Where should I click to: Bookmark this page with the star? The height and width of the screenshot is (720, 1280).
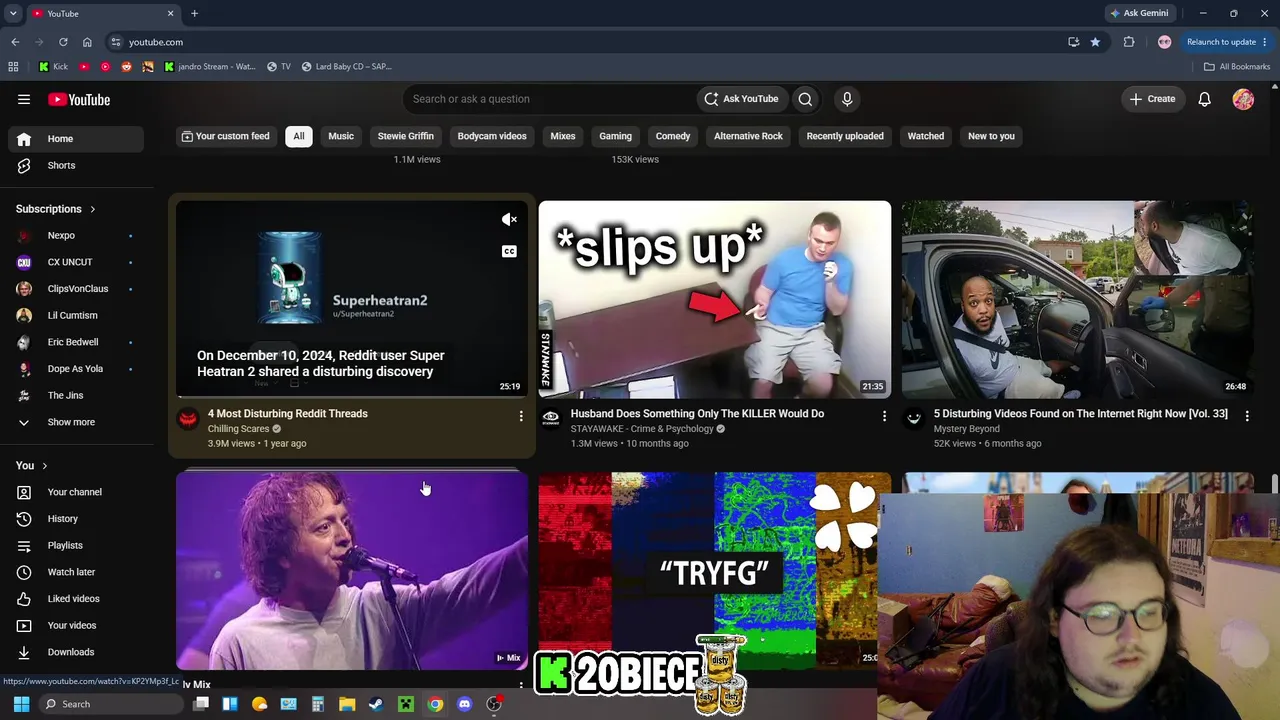(x=1095, y=42)
